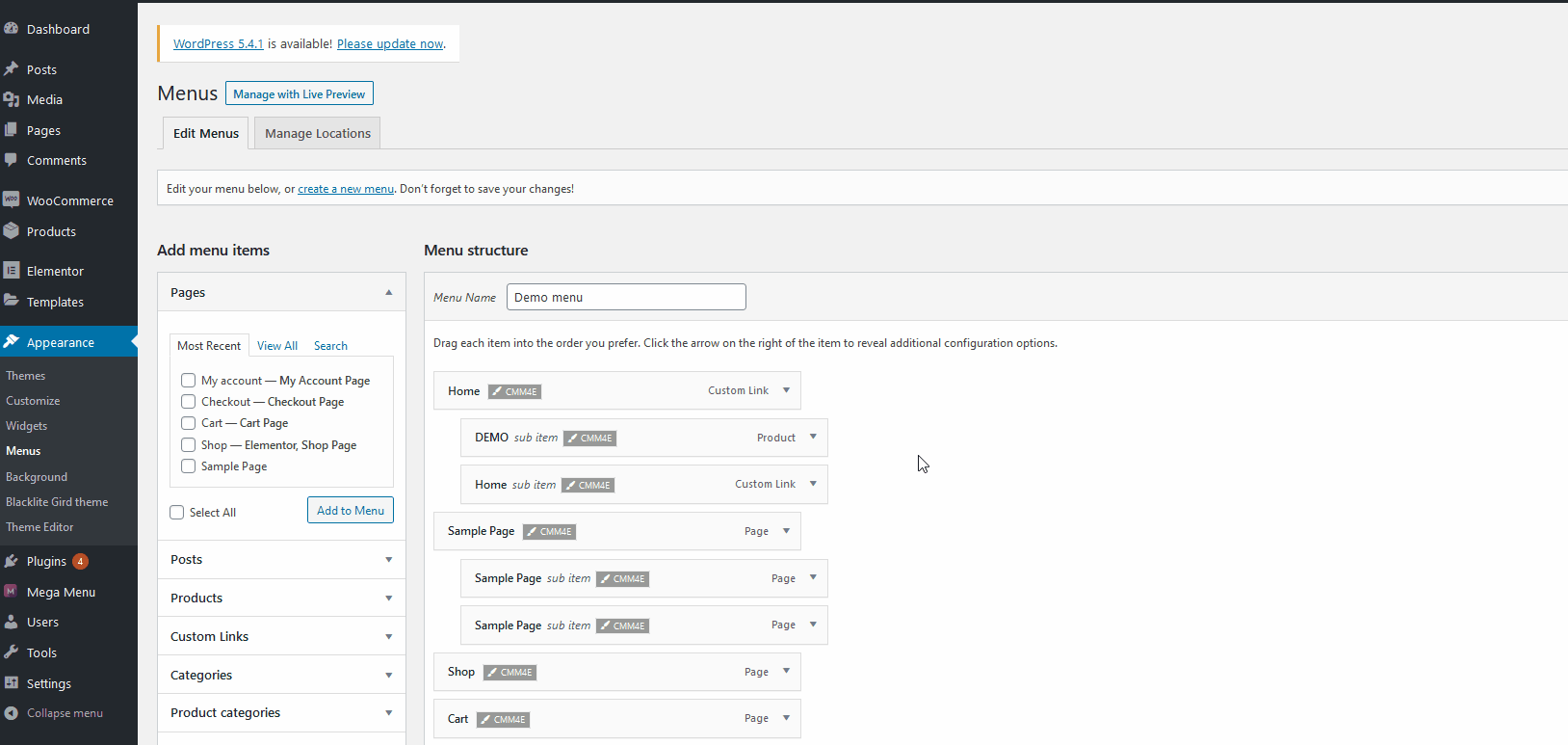Click CMM4E badge on Shop menu item

coord(510,673)
